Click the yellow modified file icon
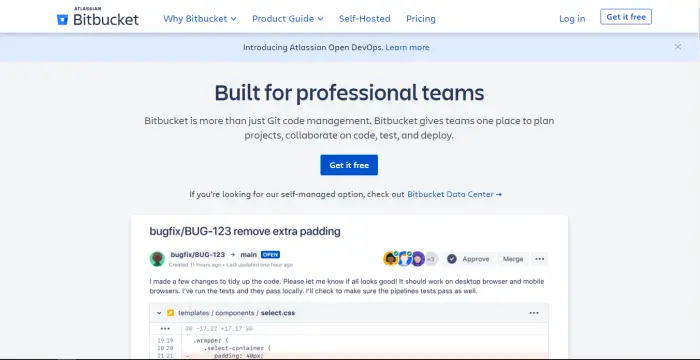 click(171, 313)
